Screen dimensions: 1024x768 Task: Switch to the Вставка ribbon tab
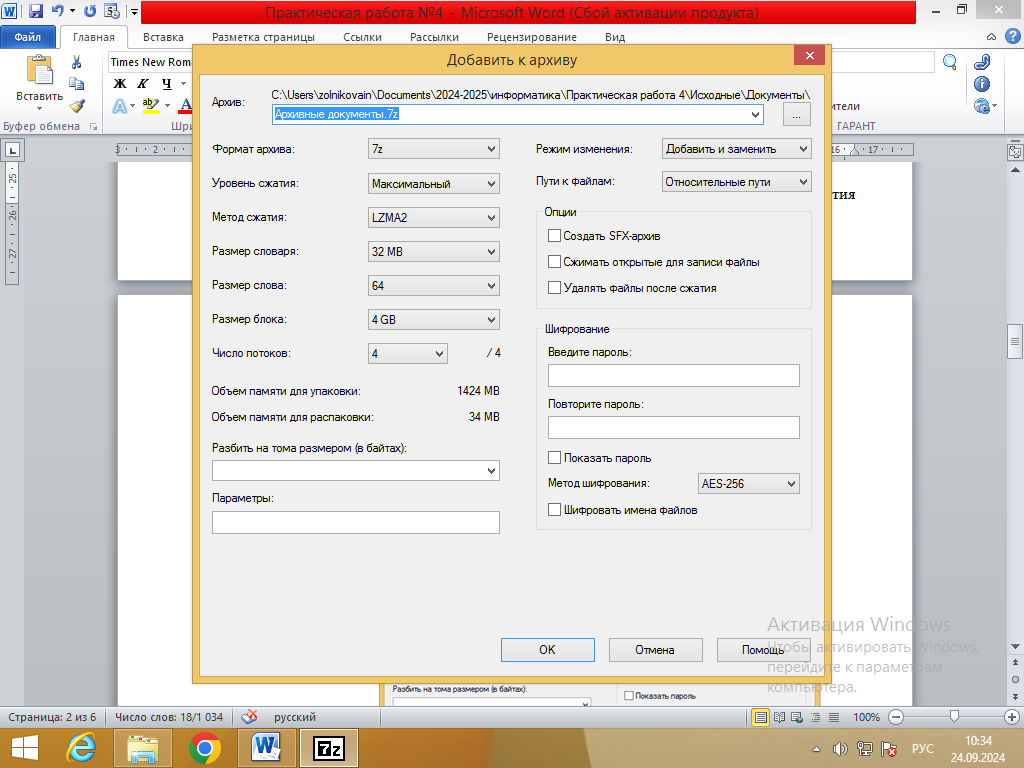[x=163, y=37]
